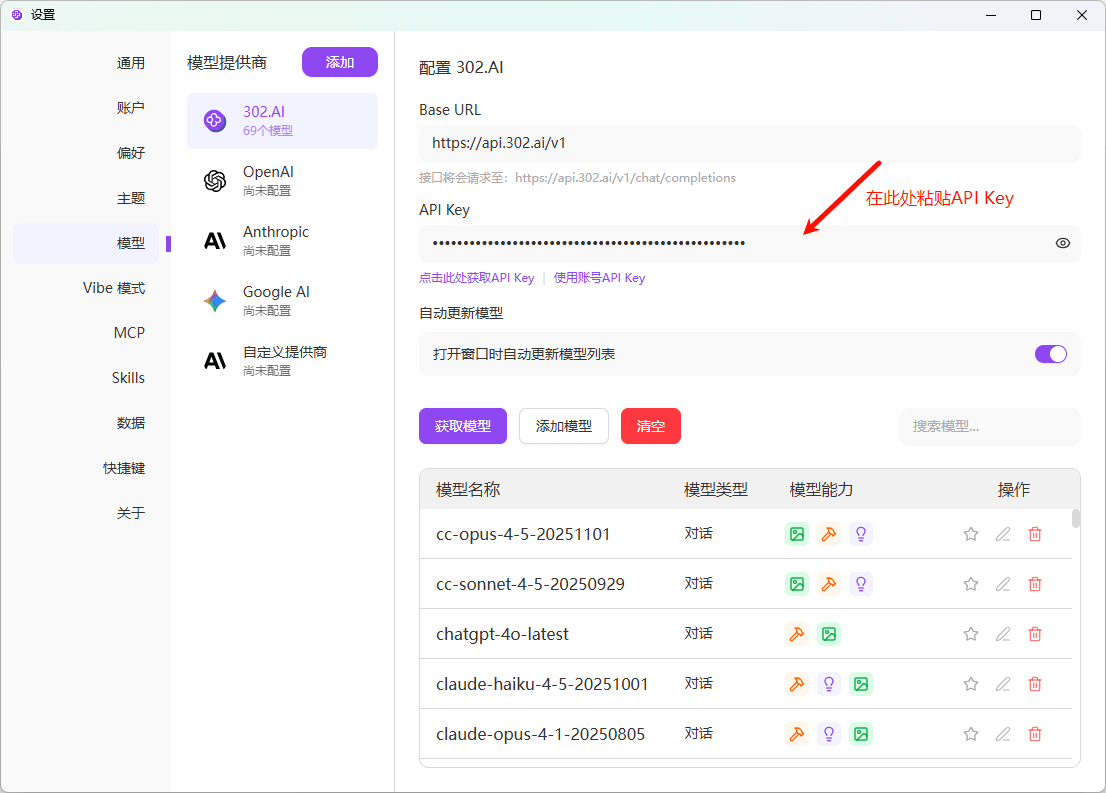Delete the cc-sonnet-4-5-20250929 model
Image resolution: width=1106 pixels, height=793 pixels.
1035,584
